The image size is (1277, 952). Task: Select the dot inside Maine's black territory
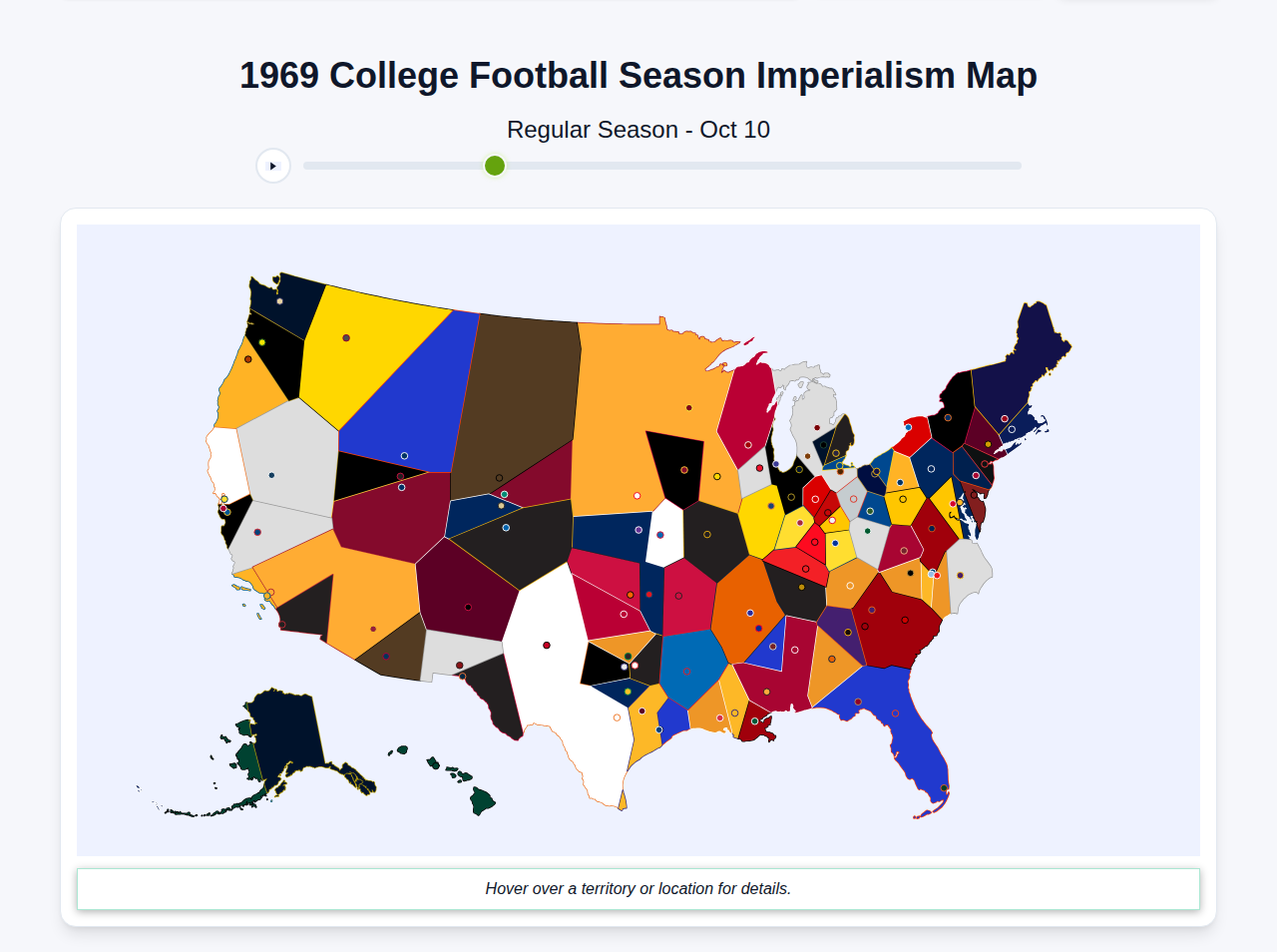click(x=948, y=417)
